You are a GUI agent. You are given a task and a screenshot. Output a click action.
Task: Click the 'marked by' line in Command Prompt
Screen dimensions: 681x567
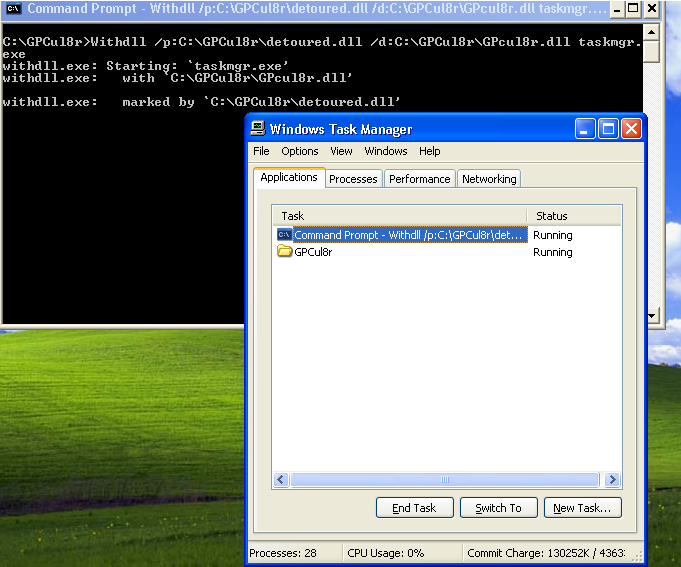(201, 102)
